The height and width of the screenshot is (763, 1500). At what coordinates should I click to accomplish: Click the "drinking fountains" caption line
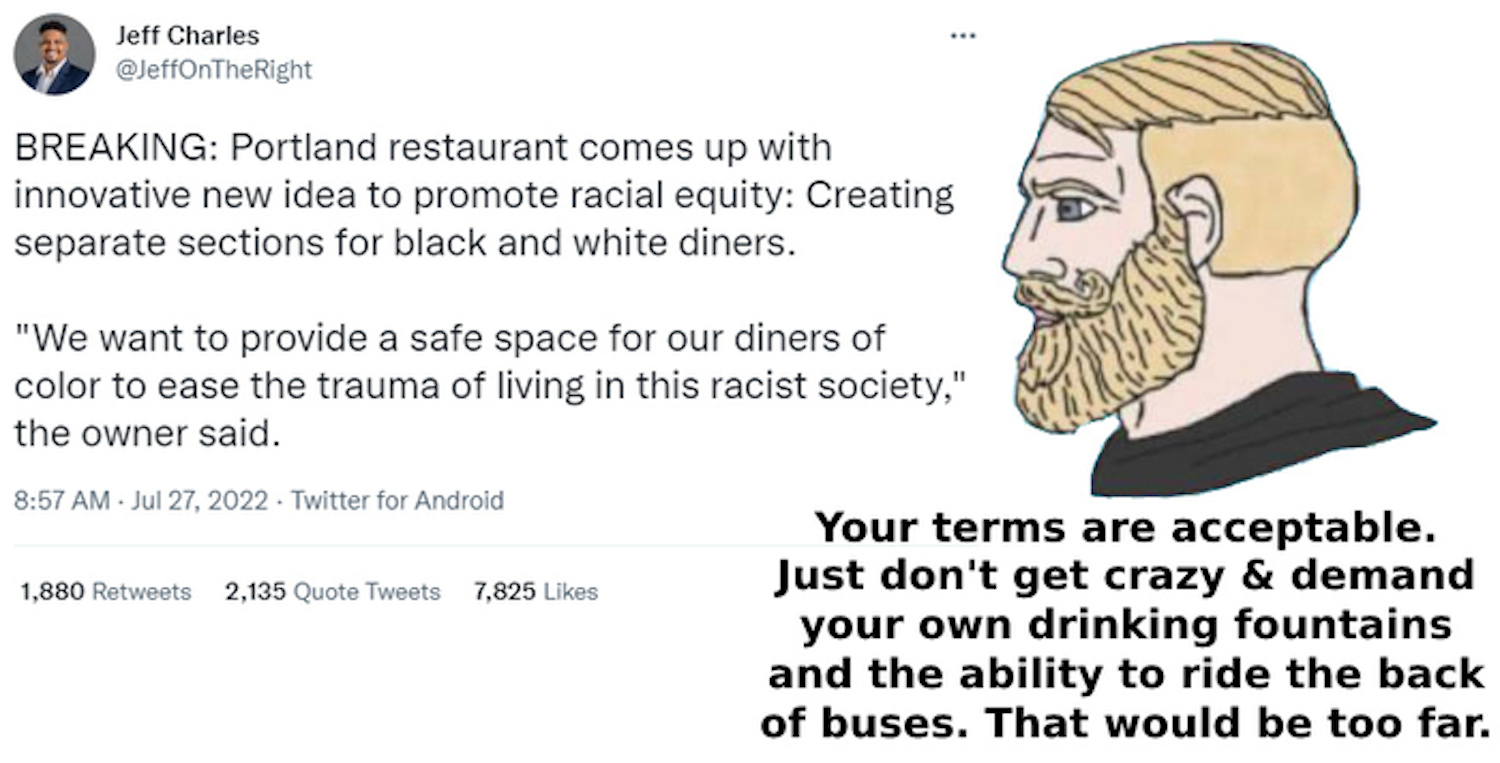tap(1125, 624)
